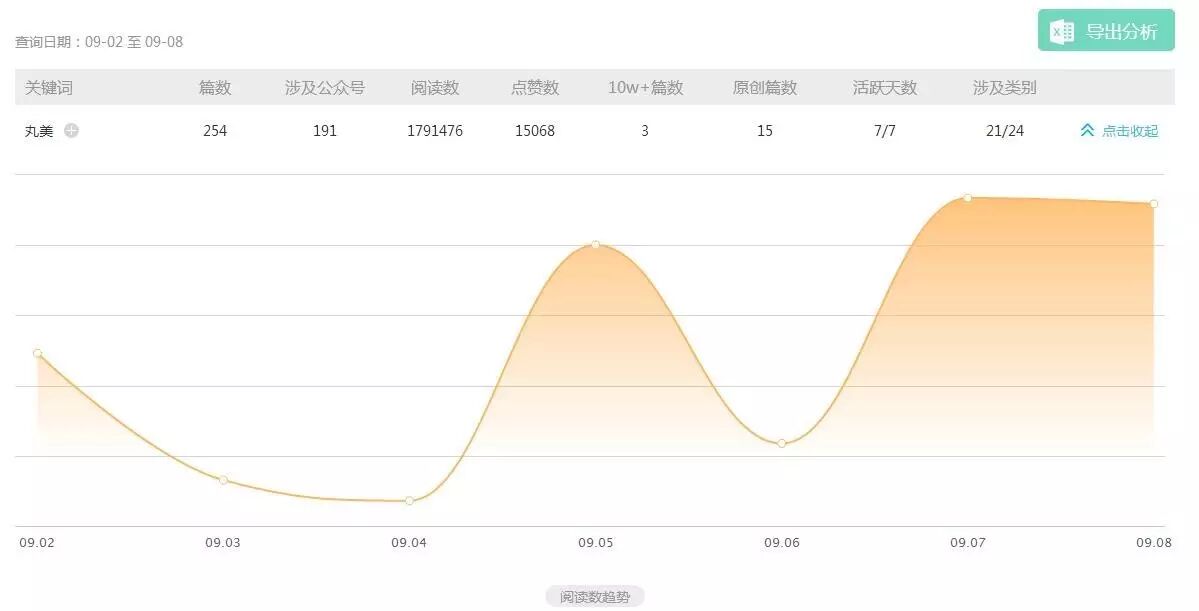This screenshot has height=611, width=1199.
Task: Open the 丸美 keyword entry
Action: pyautogui.click(x=39, y=131)
